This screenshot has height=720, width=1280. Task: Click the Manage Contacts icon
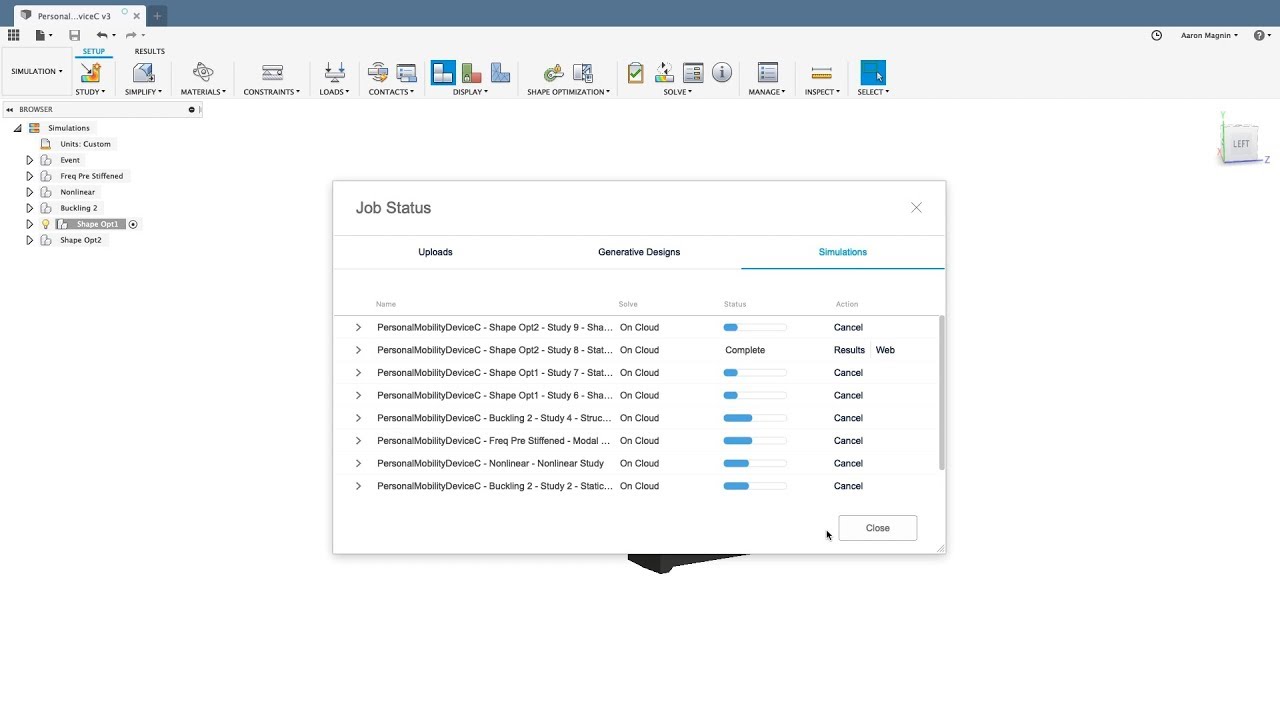click(x=406, y=73)
